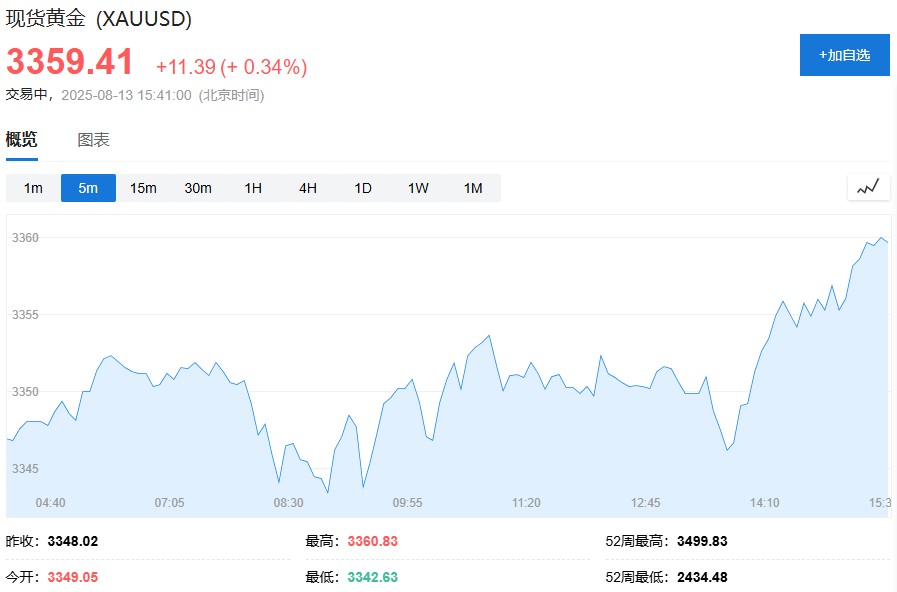Show the 1D daily chart
Viewport: 897px width, 592px height.
coord(363,188)
